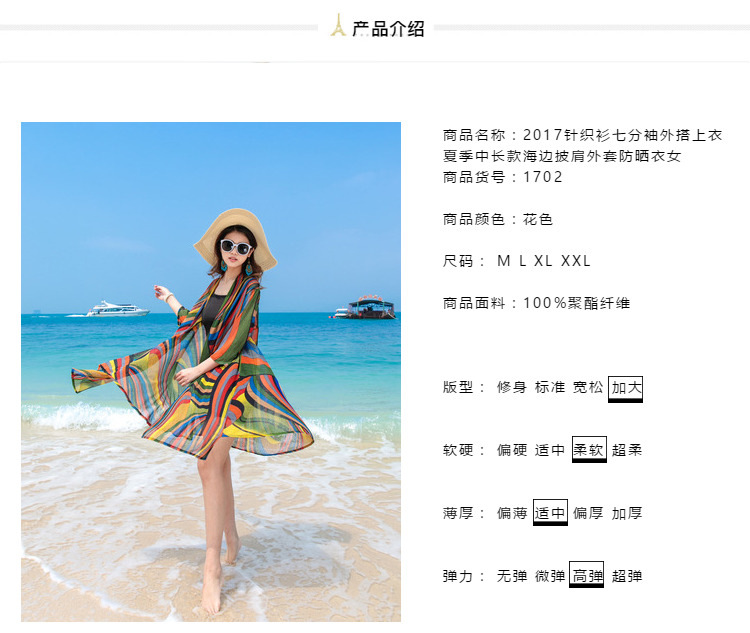This screenshot has height=633, width=750.
Task: Choose the 加厚 thickness option
Action: [x=626, y=513]
